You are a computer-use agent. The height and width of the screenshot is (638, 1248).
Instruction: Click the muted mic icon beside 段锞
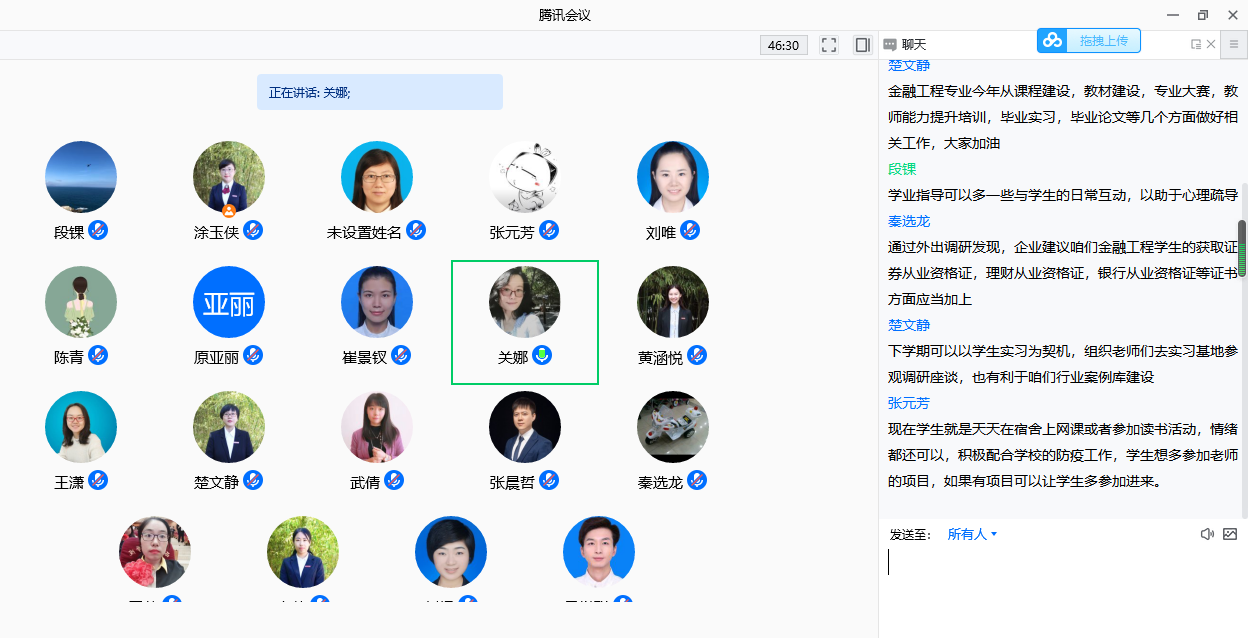pyautogui.click(x=98, y=231)
